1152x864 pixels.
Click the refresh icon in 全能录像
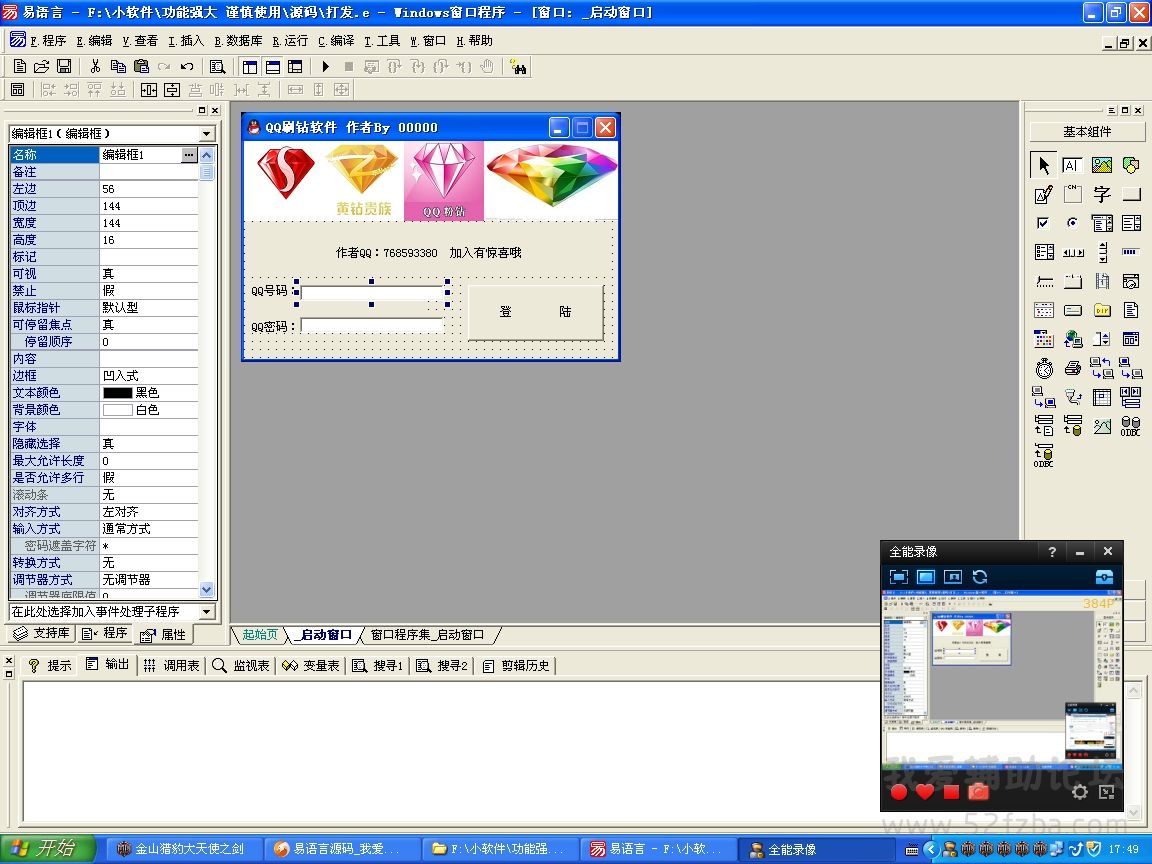click(979, 577)
